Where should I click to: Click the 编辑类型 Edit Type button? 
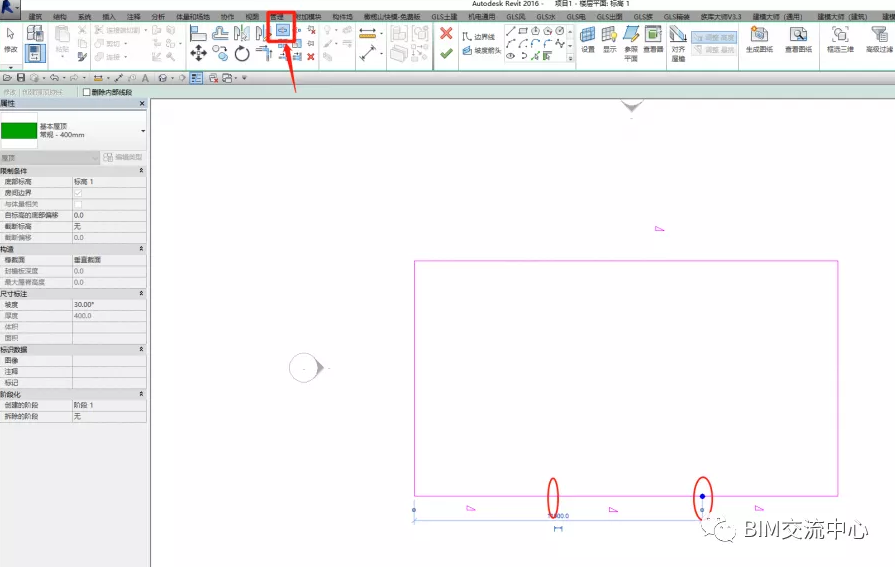click(123, 157)
